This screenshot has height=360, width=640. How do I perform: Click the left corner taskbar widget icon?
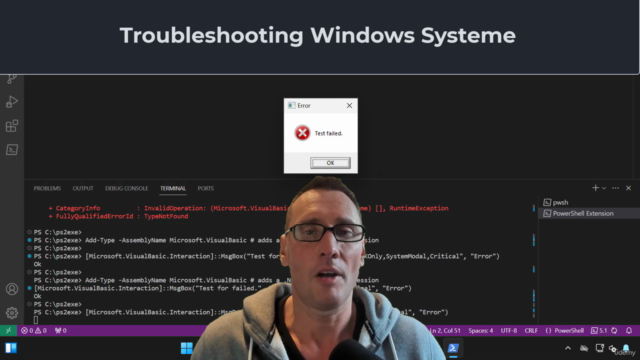(x=11, y=348)
